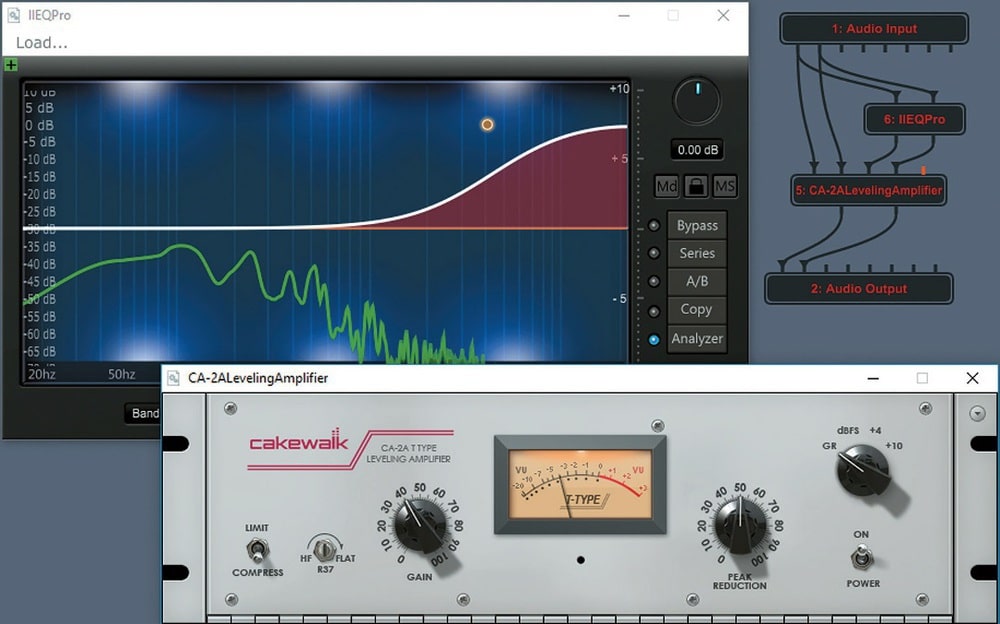Toggle the Series radio indicator
The image size is (1000, 624).
pyautogui.click(x=654, y=253)
